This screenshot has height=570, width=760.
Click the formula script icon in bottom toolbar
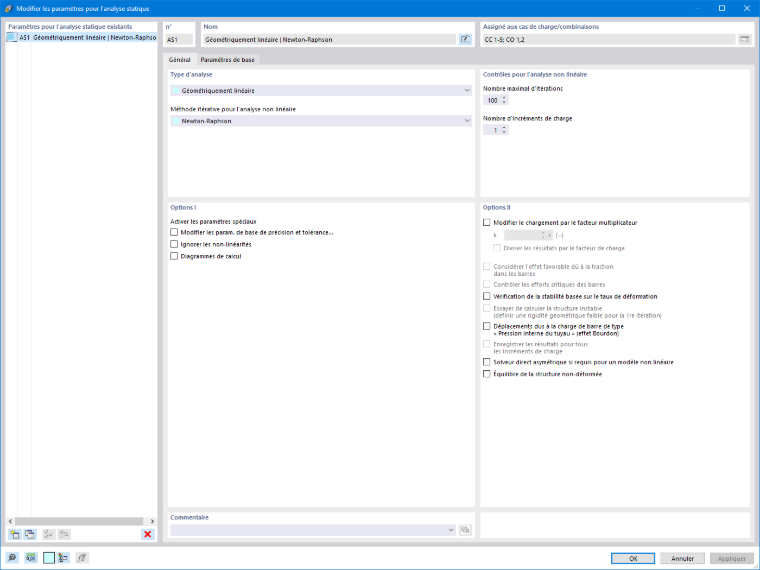(x=82, y=558)
